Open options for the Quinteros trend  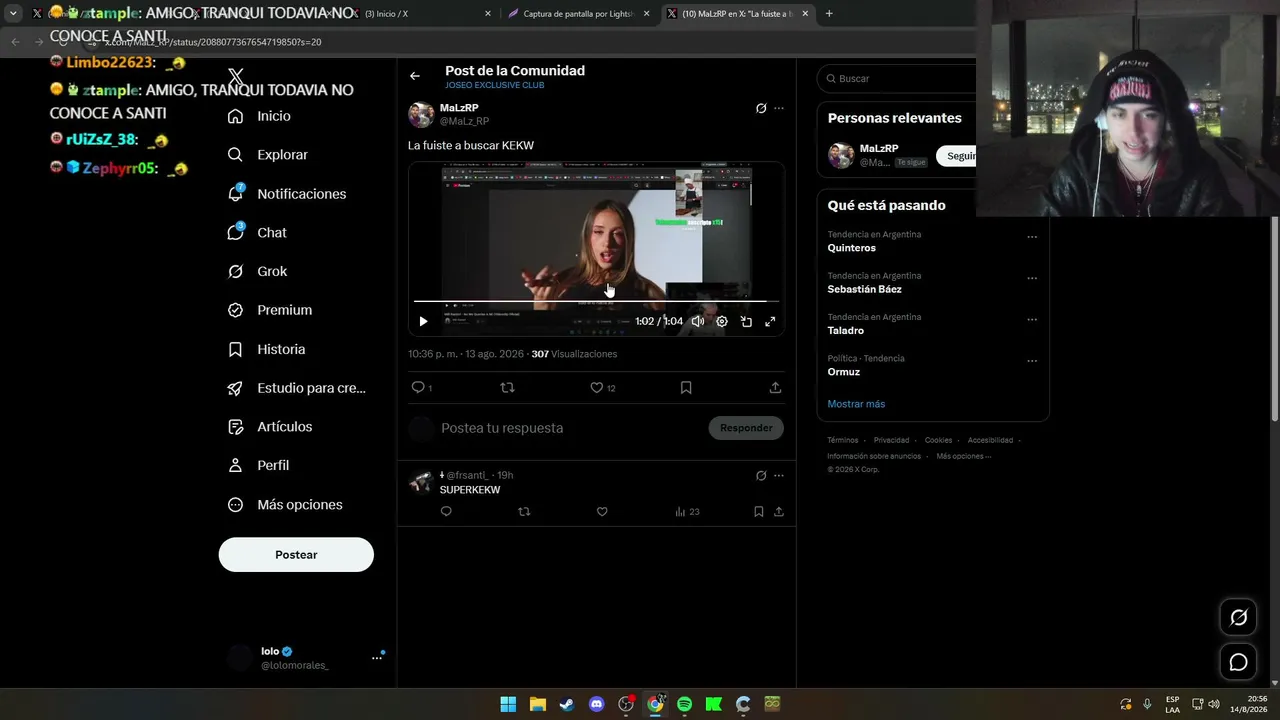pyautogui.click(x=1032, y=238)
